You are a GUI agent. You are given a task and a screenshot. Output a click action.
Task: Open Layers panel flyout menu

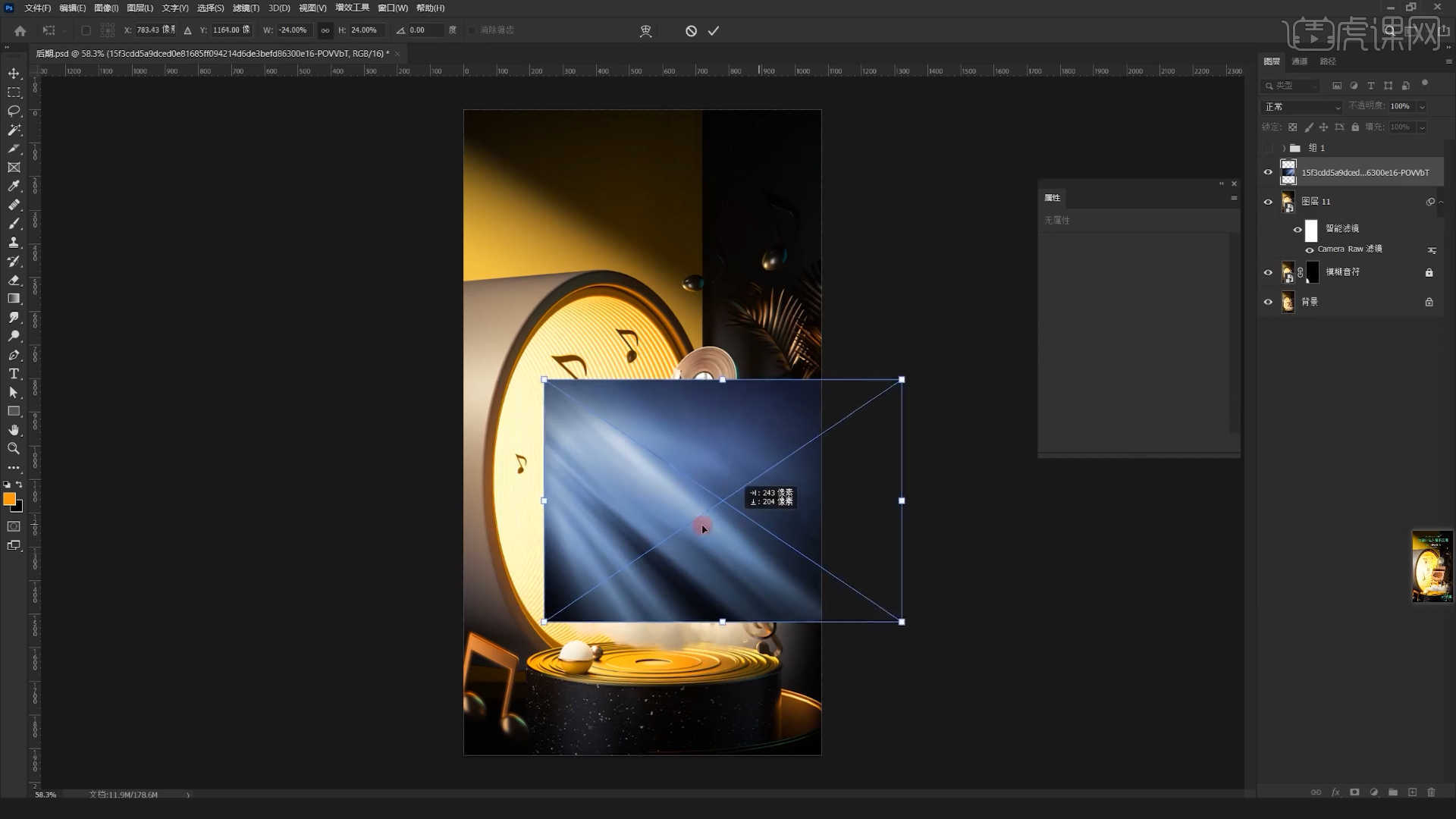[x=1448, y=61]
